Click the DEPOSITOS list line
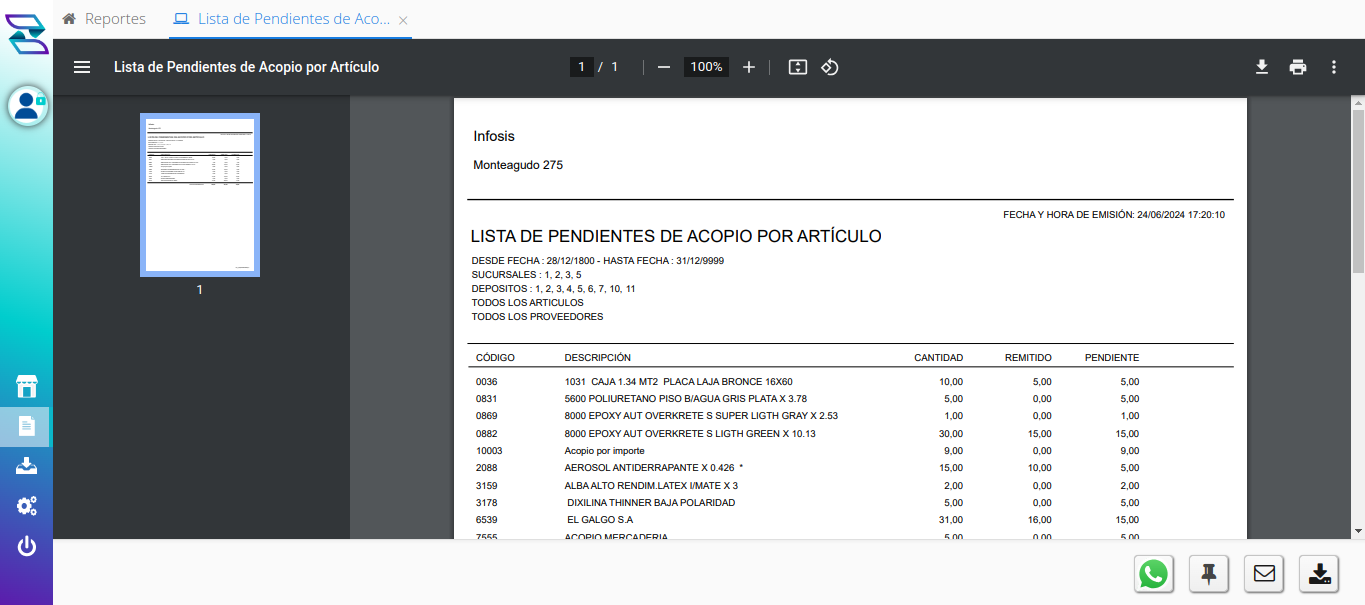The height and width of the screenshot is (605, 1365). click(553, 289)
